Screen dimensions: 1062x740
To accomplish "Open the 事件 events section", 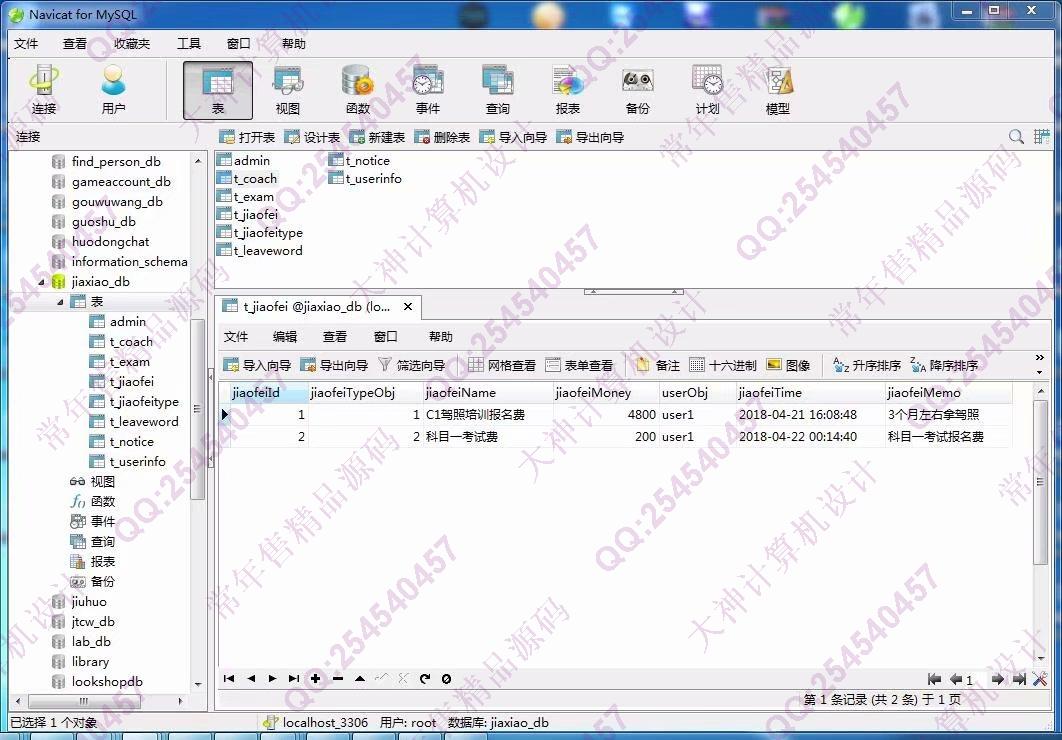I will coord(428,90).
